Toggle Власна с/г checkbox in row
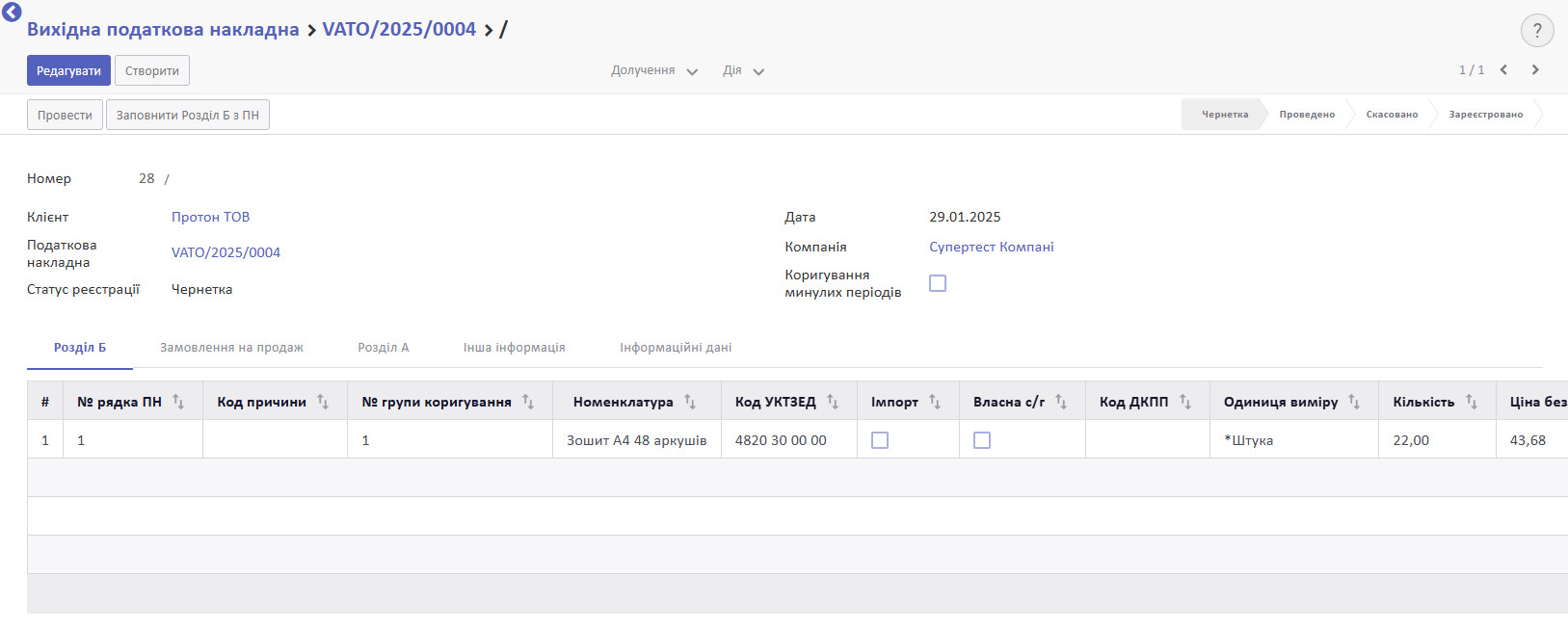 [982, 440]
